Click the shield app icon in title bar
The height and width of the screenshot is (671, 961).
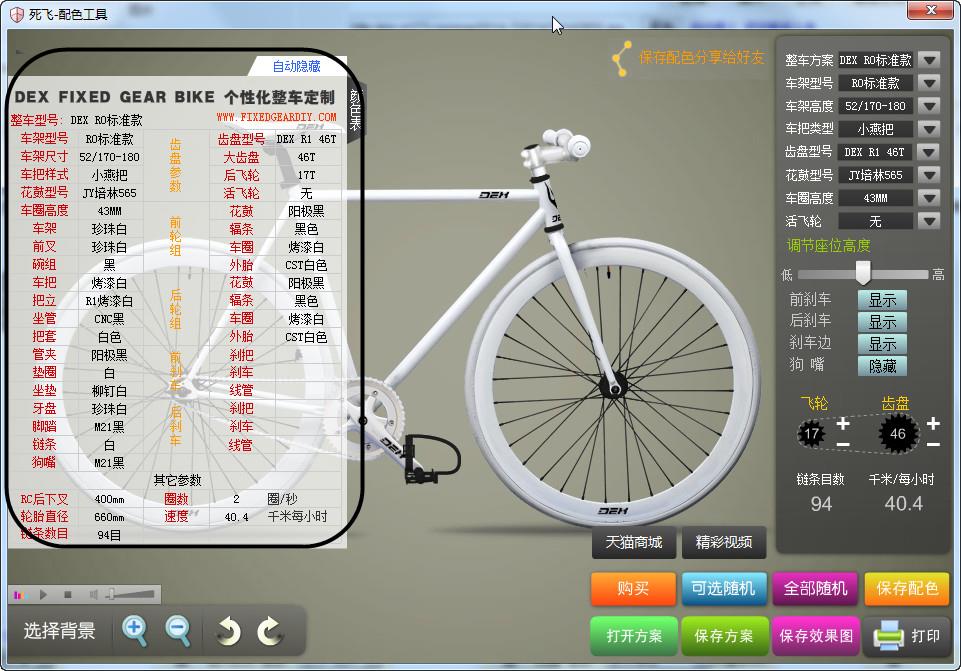coord(17,13)
